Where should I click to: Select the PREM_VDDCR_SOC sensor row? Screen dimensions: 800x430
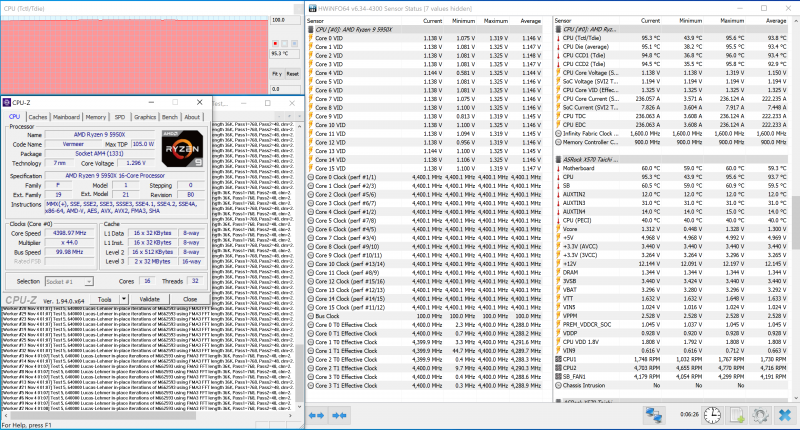(x=672, y=324)
